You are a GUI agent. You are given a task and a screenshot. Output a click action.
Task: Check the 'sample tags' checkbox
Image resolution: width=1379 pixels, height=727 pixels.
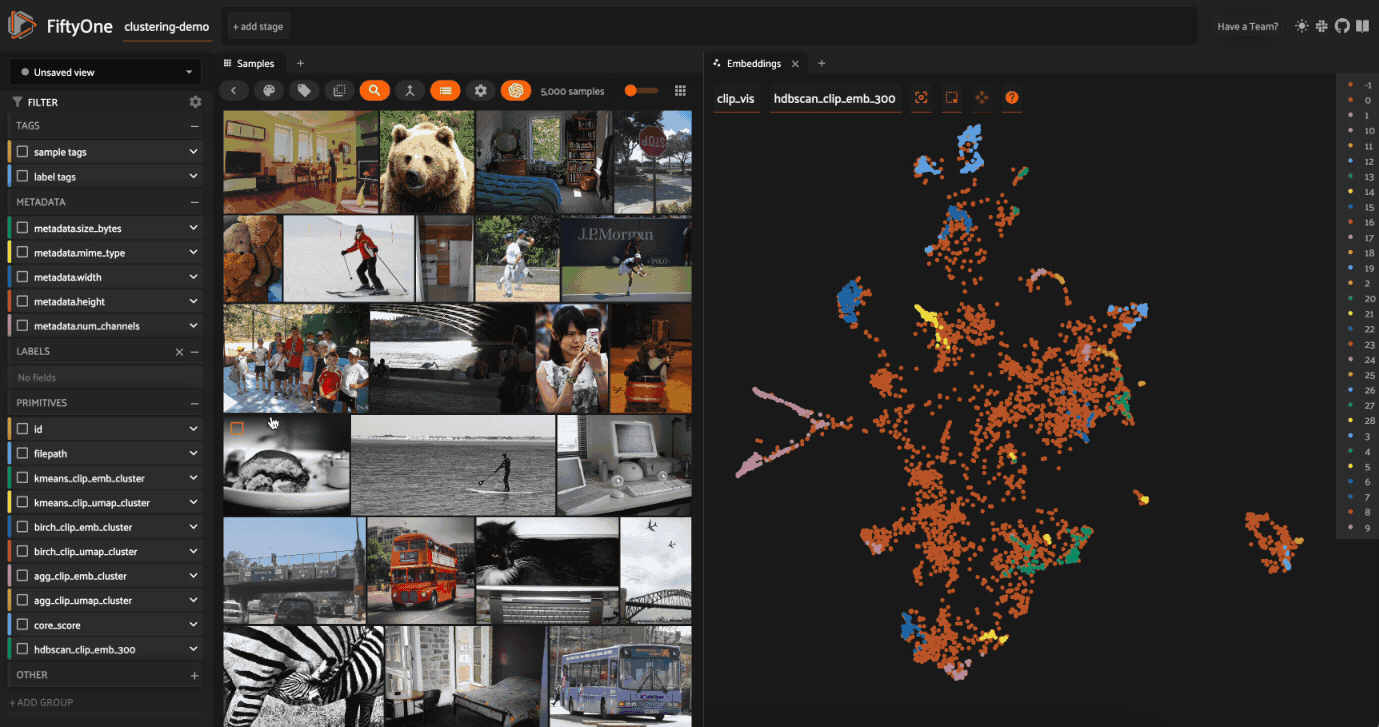(23, 152)
